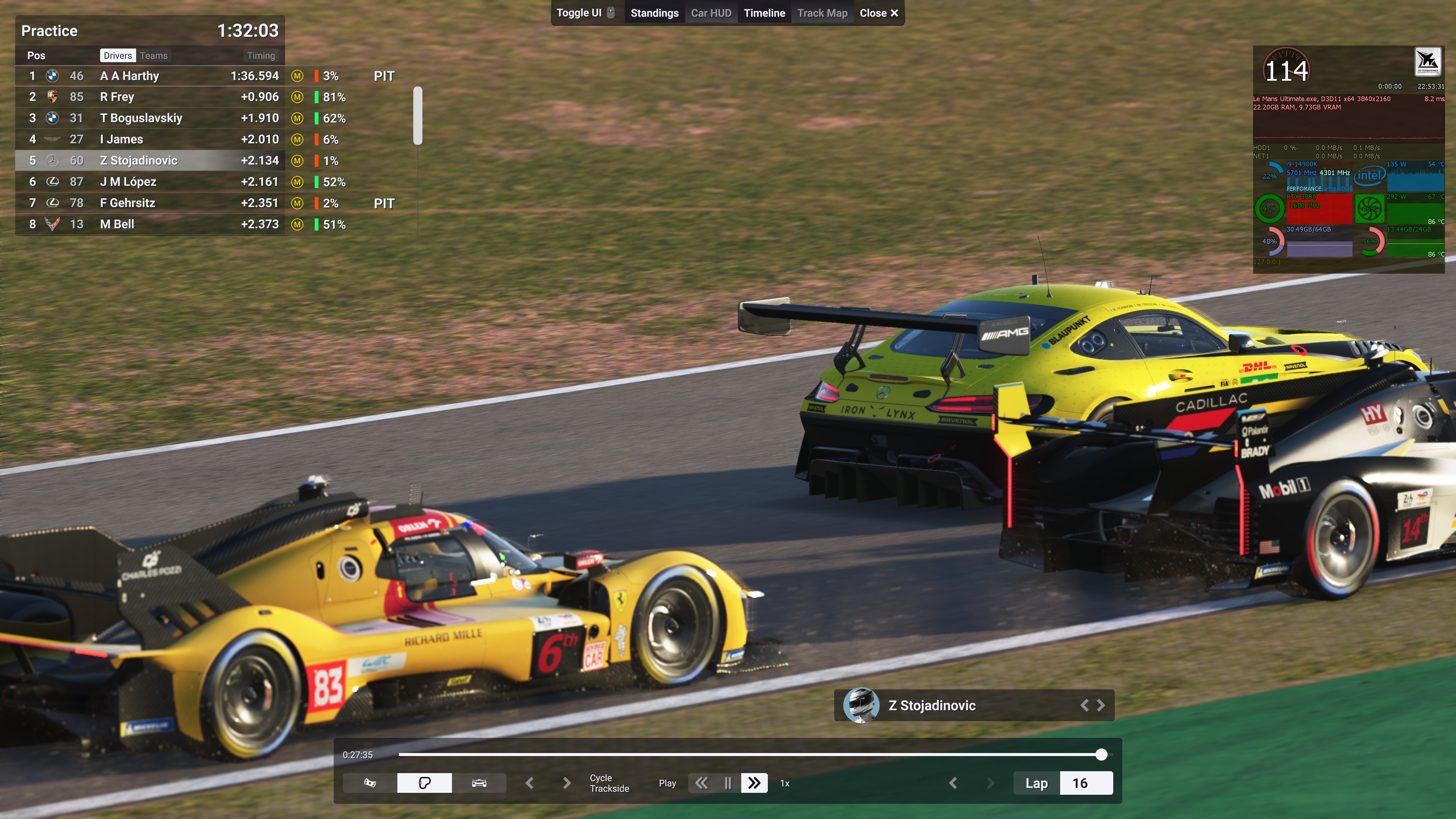This screenshot has height=819, width=1456.
Task: Toggle the Car HUD overlay
Action: (711, 13)
